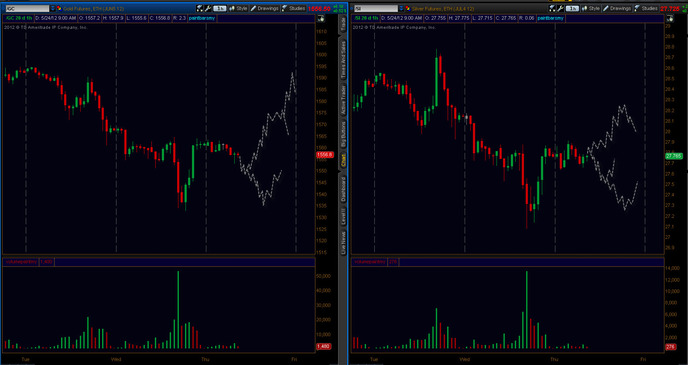Viewport: 688px width, 365px height.
Task: Click the clipboard color-link icon beside /GC symbol
Action: point(59,8)
